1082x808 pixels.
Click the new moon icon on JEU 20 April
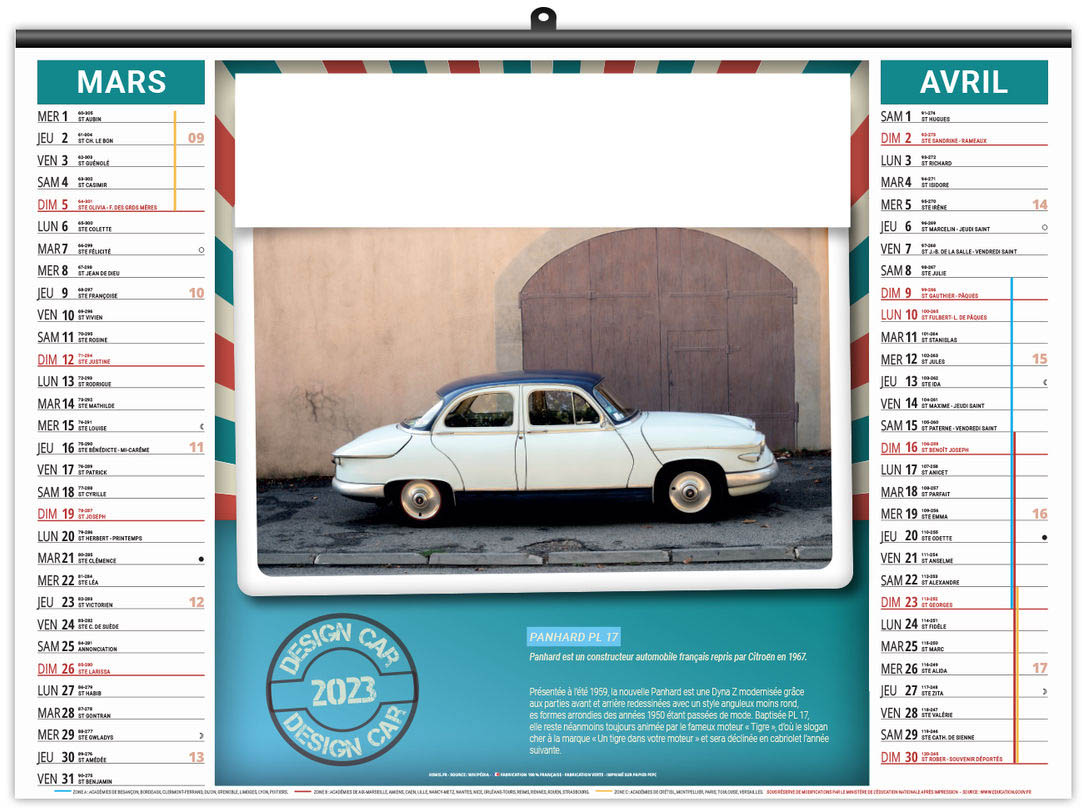point(1044,537)
